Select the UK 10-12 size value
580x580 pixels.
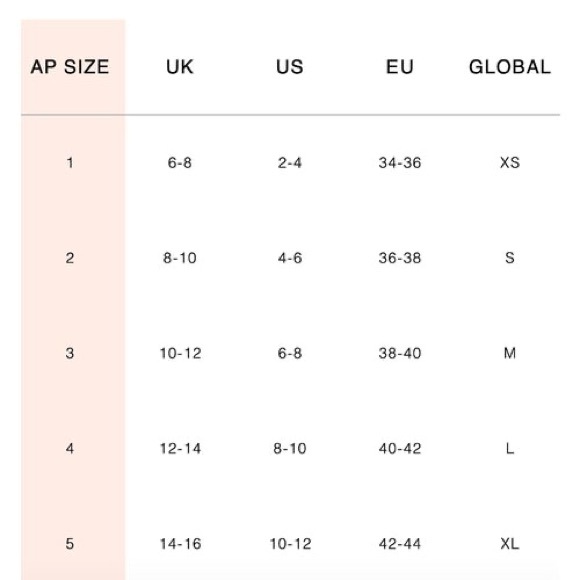(180, 353)
